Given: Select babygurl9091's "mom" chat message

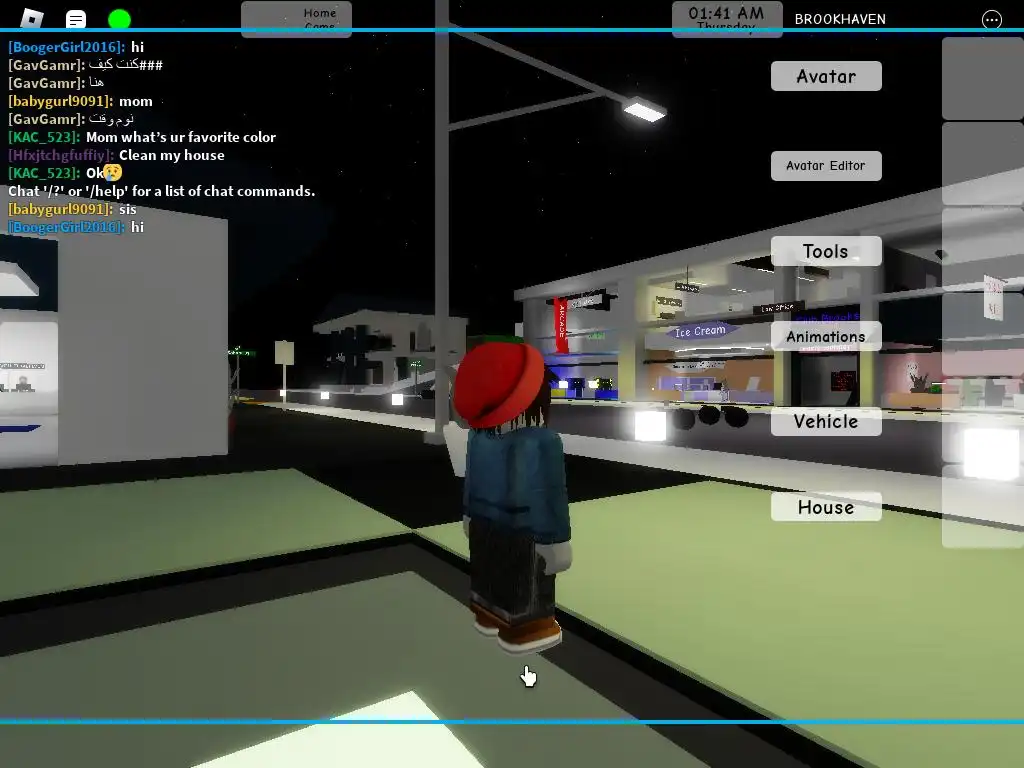Looking at the screenshot, I should click(80, 101).
